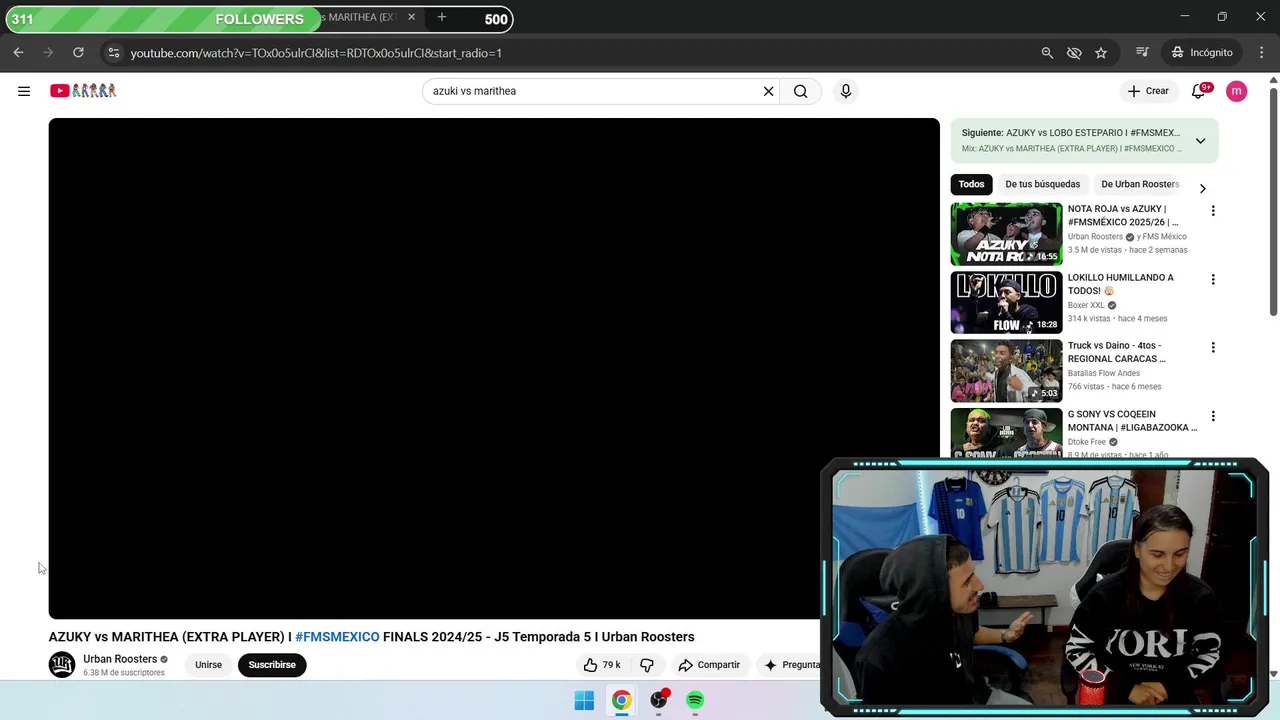Open Batallas Flow Andes channel name

click(x=1104, y=373)
